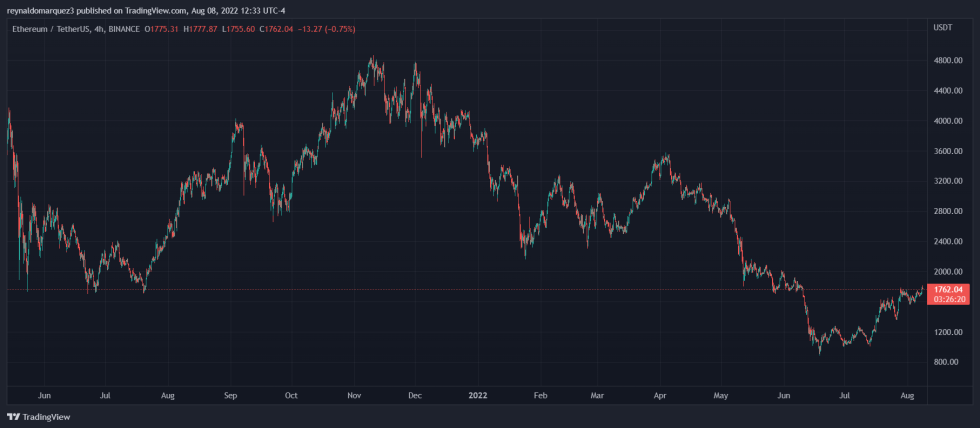This screenshot has width=980, height=428.
Task: Click the Nov label on time axis
Action: 354,396
